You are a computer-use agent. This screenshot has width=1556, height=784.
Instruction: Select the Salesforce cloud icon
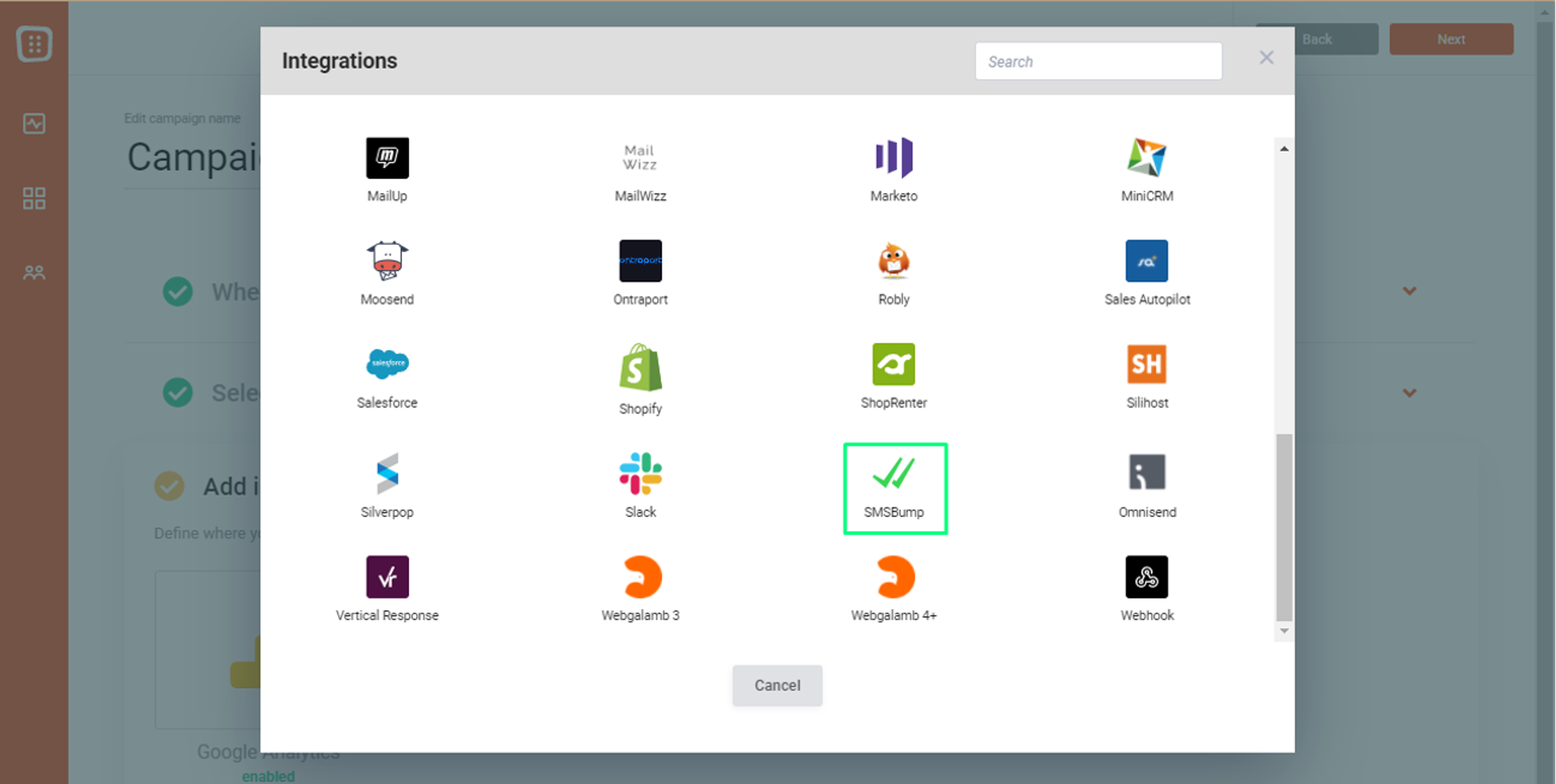coord(387,364)
